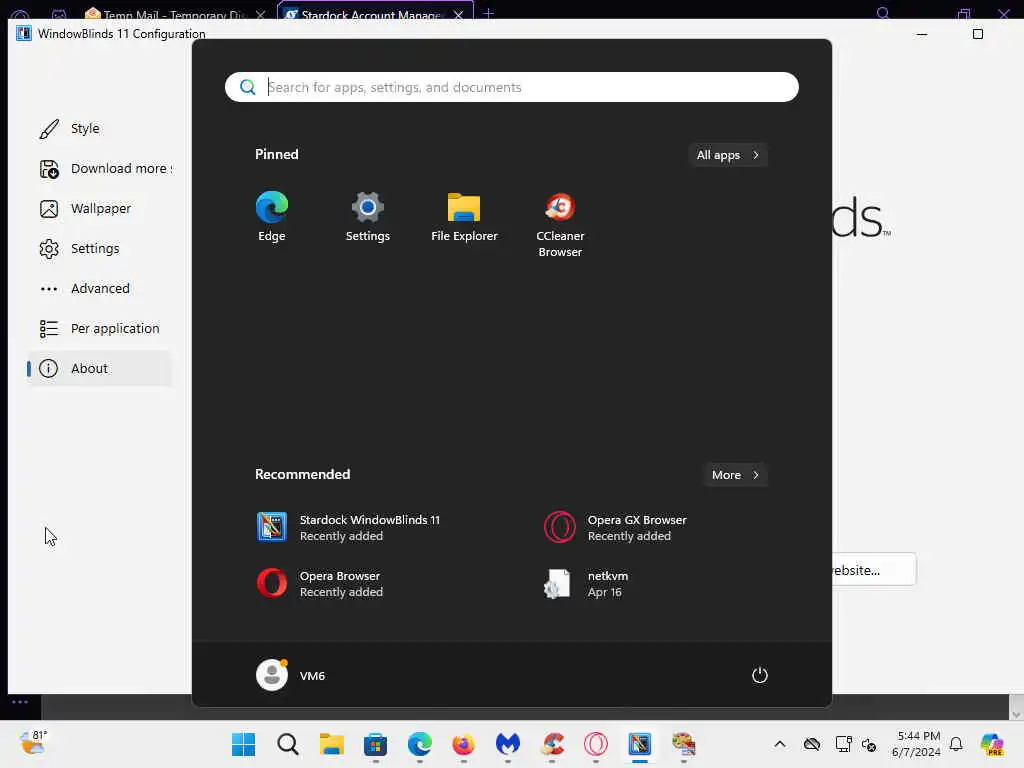Go to Wallpaper section in WindowBlinds
Viewport: 1024px width, 768px height.
click(x=99, y=209)
